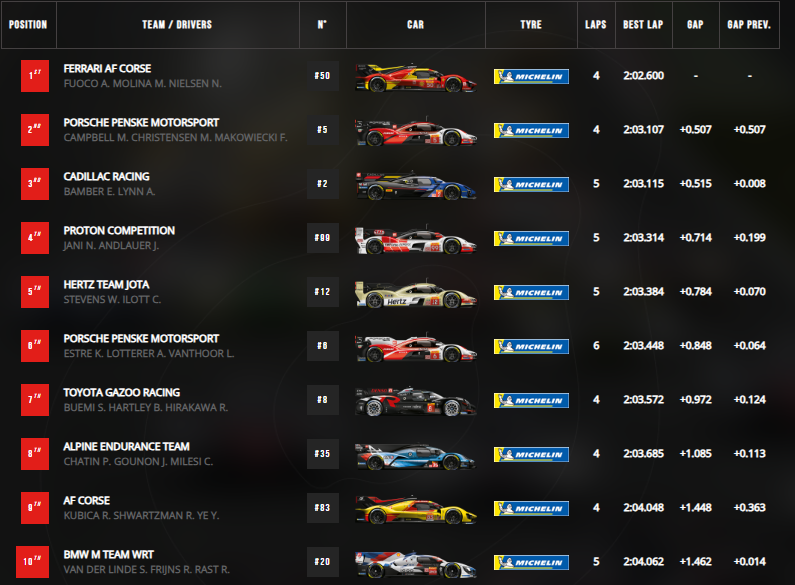Click the Cadillac Racing #2 car image
The height and width of the screenshot is (585, 795).
pyautogui.click(x=415, y=186)
